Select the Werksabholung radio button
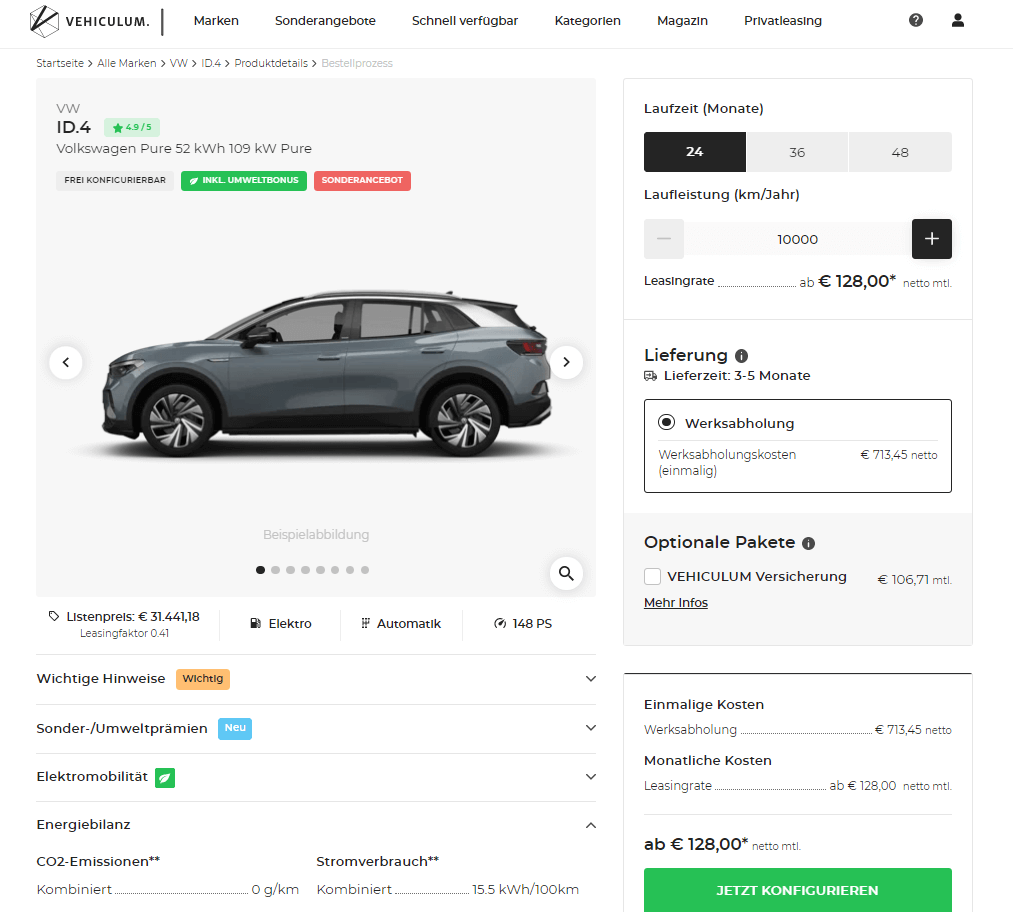The image size is (1013, 912). [x=666, y=422]
